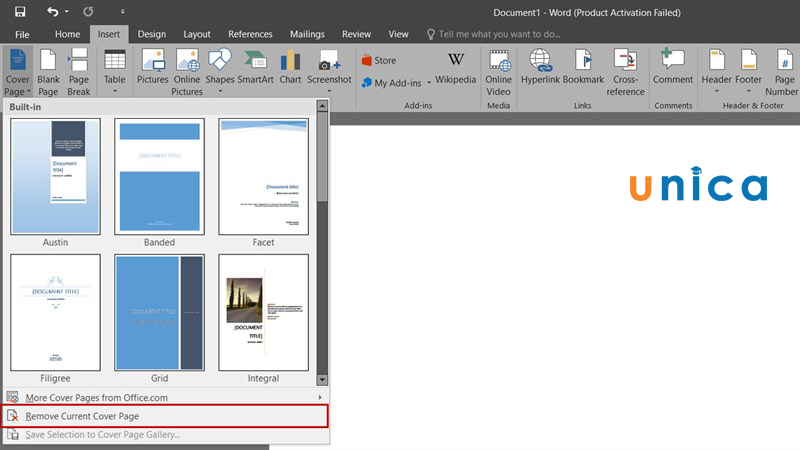Open the View ribbon tab
The width and height of the screenshot is (800, 450).
[398, 34]
